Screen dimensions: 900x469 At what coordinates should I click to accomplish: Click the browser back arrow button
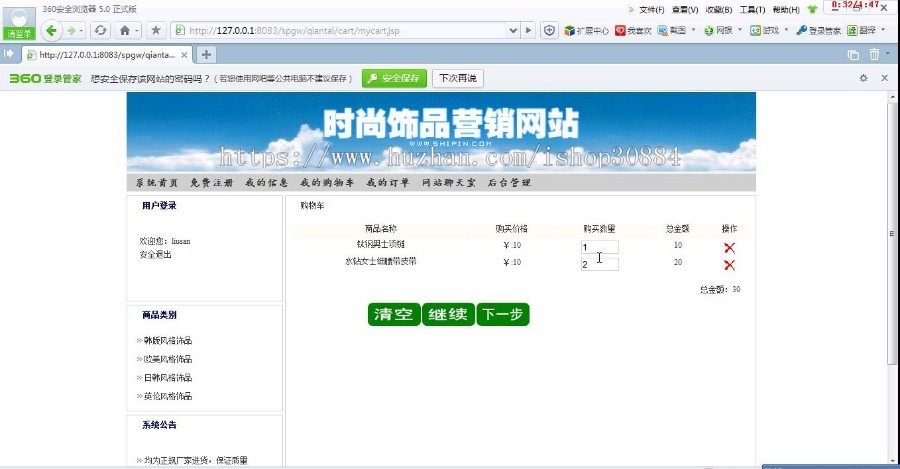click(x=51, y=30)
